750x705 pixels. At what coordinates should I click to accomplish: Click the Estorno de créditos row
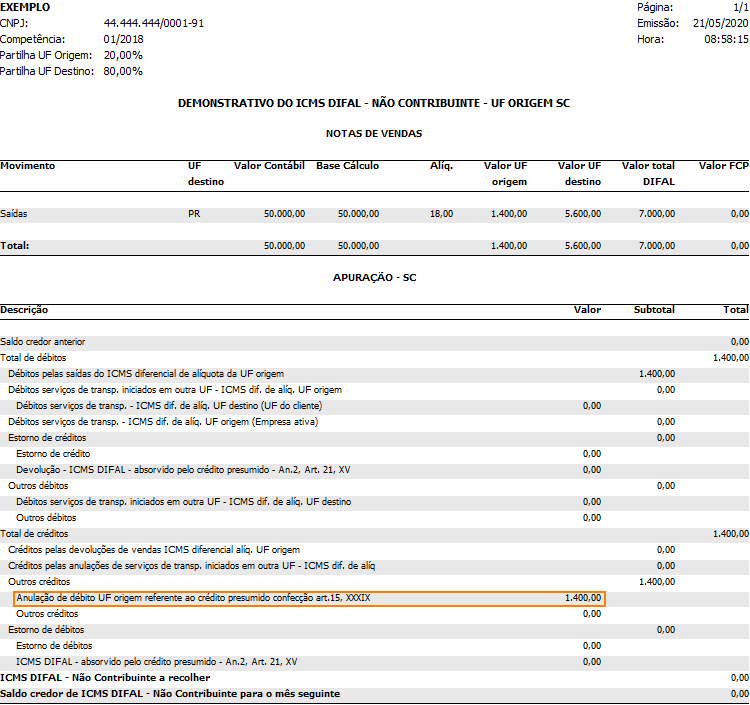(375, 438)
